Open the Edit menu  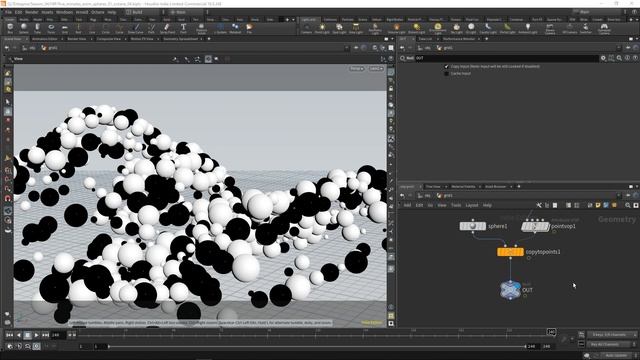[x=18, y=12]
